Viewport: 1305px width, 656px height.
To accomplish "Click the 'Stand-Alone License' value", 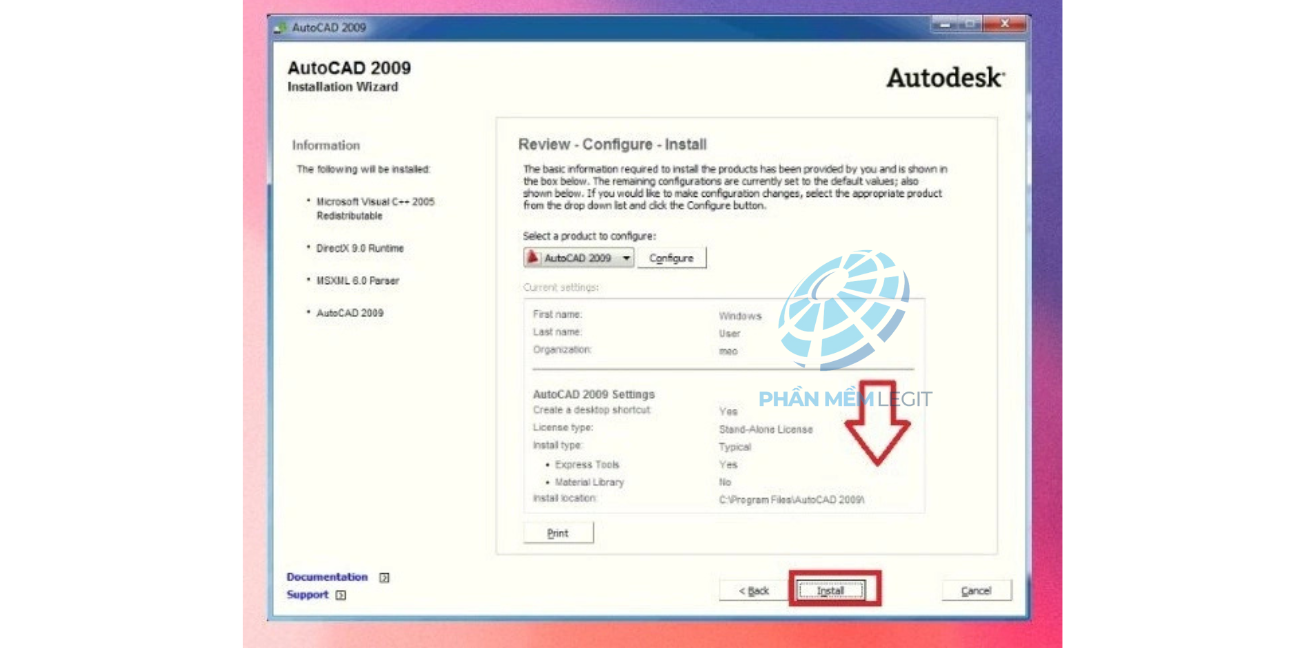I will [x=766, y=430].
